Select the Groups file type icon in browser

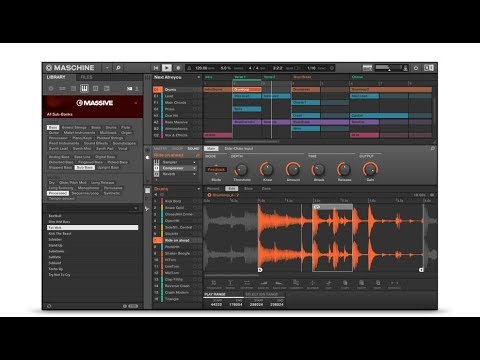[x=62, y=89]
